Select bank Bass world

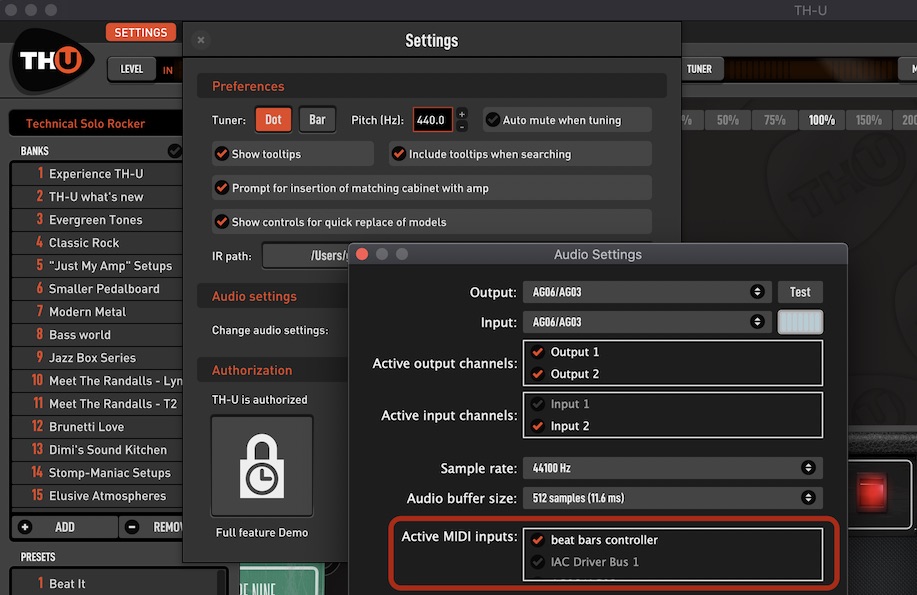click(97, 335)
